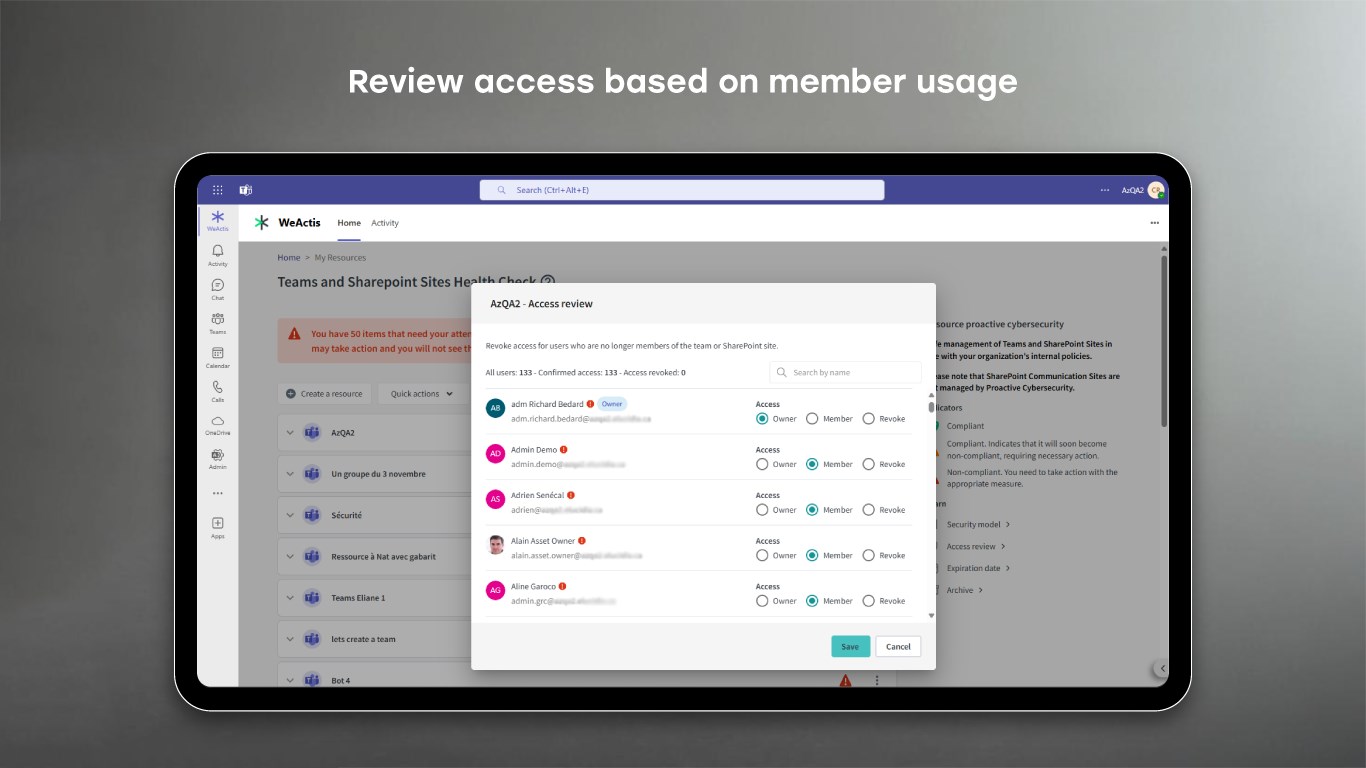This screenshot has width=1366, height=768.
Task: Select Owner for adm Richard Bedard
Action: pyautogui.click(x=762, y=419)
